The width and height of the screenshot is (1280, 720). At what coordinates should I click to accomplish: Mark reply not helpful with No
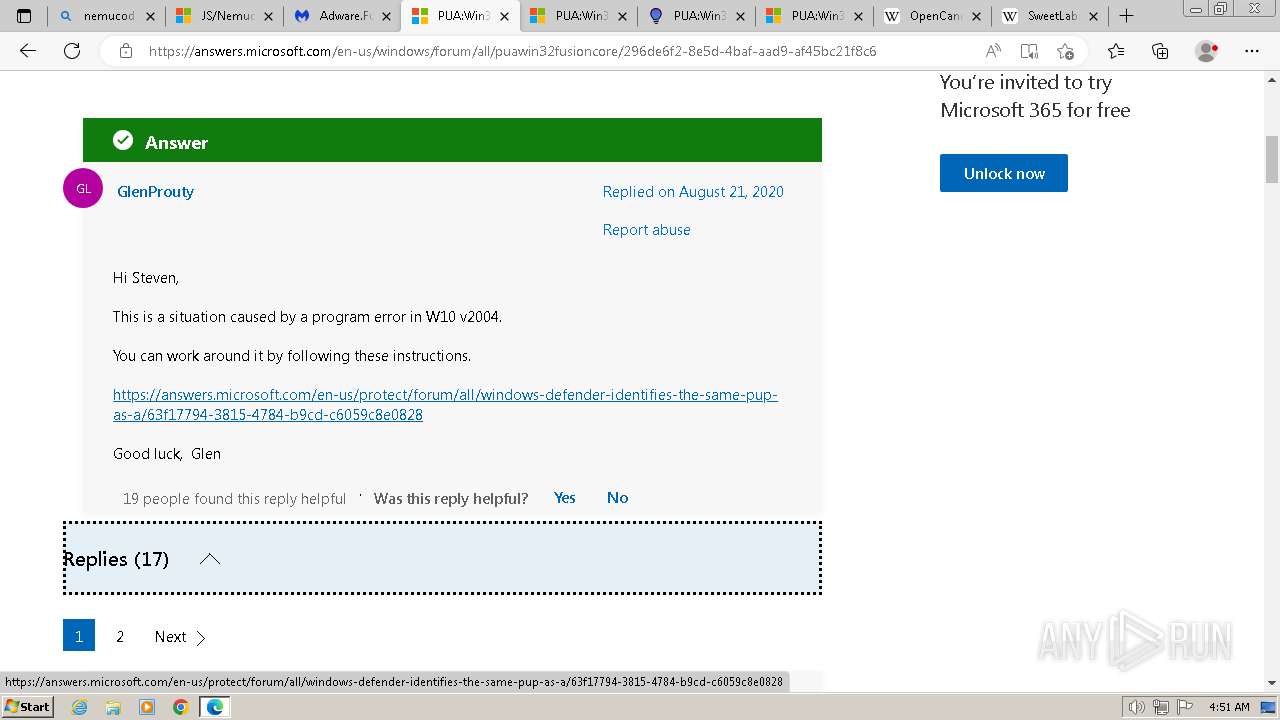point(617,497)
